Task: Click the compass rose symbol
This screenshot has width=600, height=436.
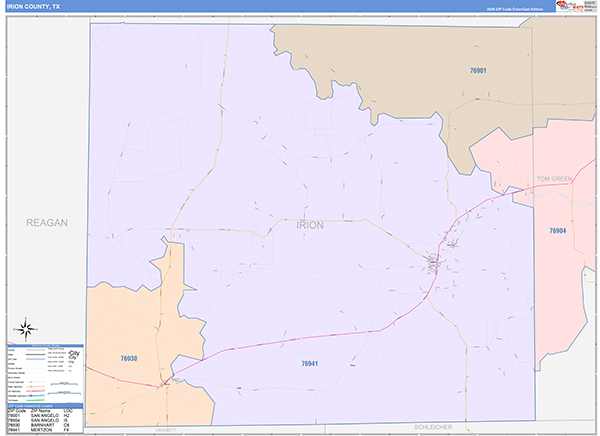Action: coord(26,329)
